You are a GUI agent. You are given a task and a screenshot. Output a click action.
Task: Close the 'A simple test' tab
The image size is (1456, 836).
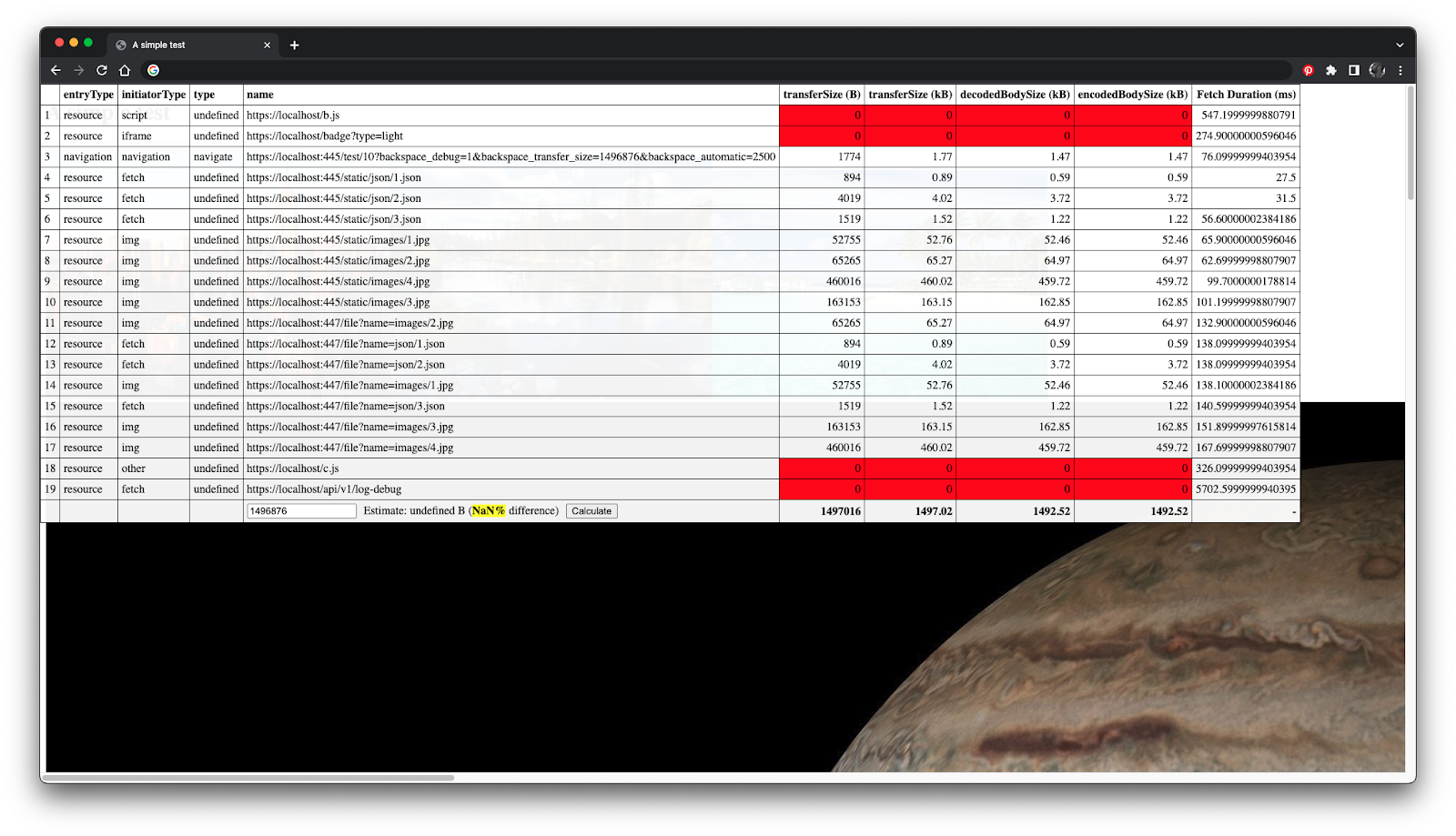267,45
